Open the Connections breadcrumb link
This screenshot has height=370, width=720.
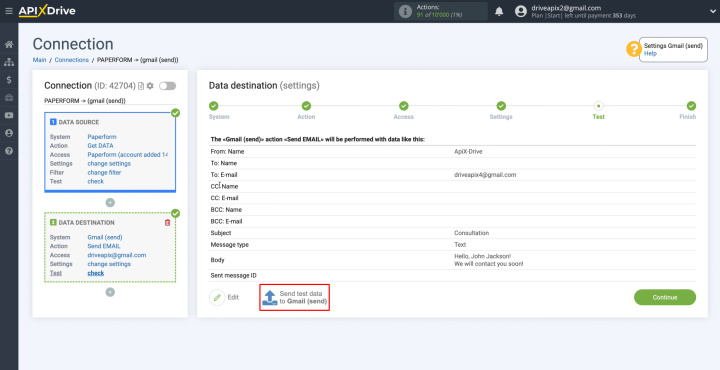(72, 60)
